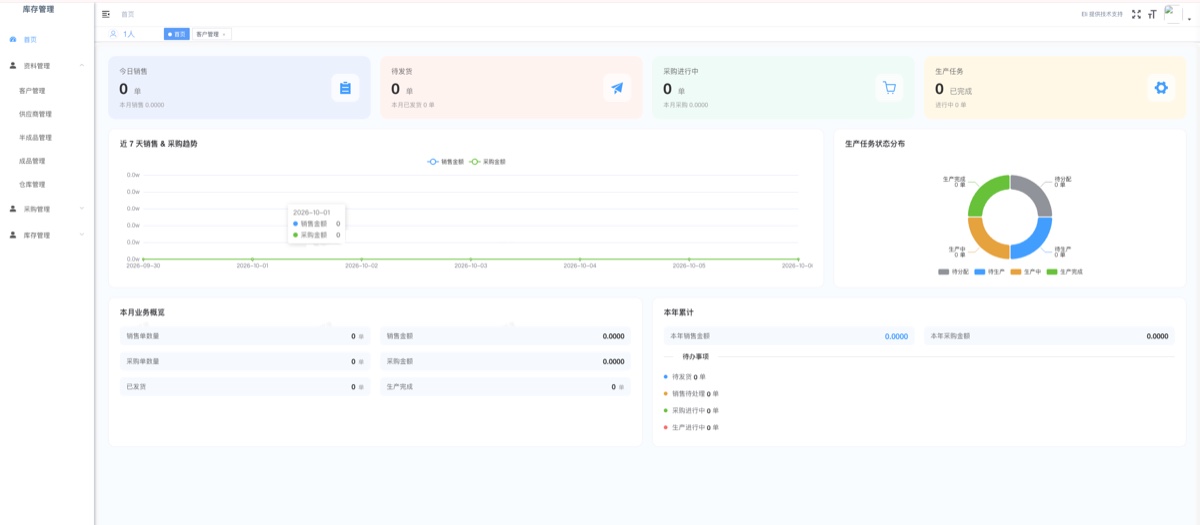Toggle 采购金额 series in chart legend
The image size is (1200, 525).
pos(488,161)
